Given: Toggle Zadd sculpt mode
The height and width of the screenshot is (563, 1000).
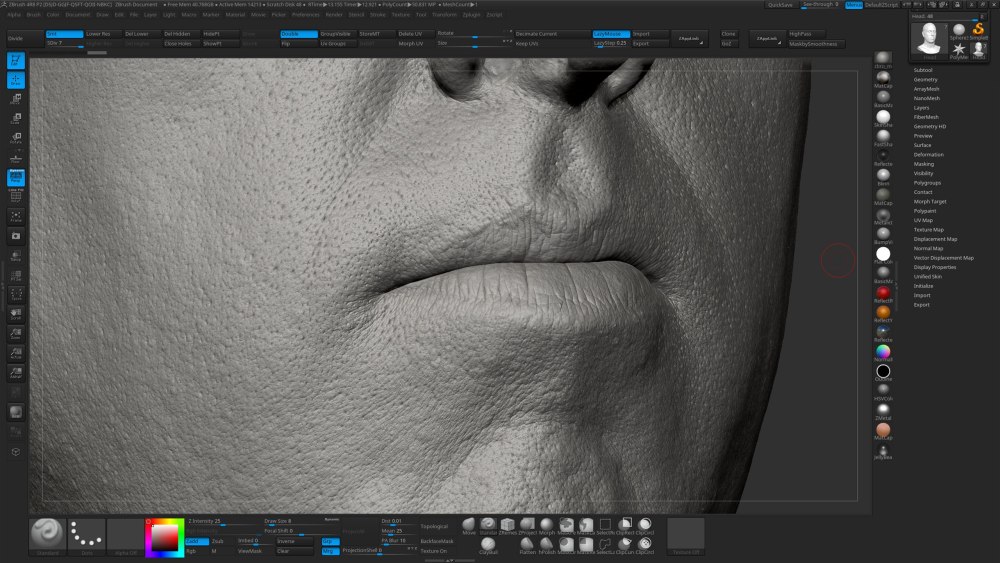Looking at the screenshot, I should [x=196, y=541].
